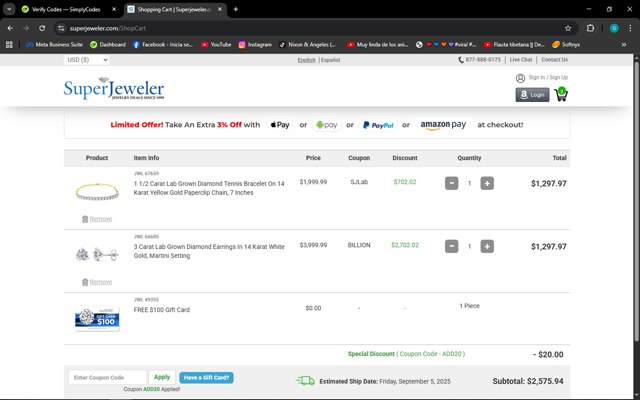Open the tab search dropdown arrow
The height and width of the screenshot is (400, 640).
pyautogui.click(x=9, y=9)
